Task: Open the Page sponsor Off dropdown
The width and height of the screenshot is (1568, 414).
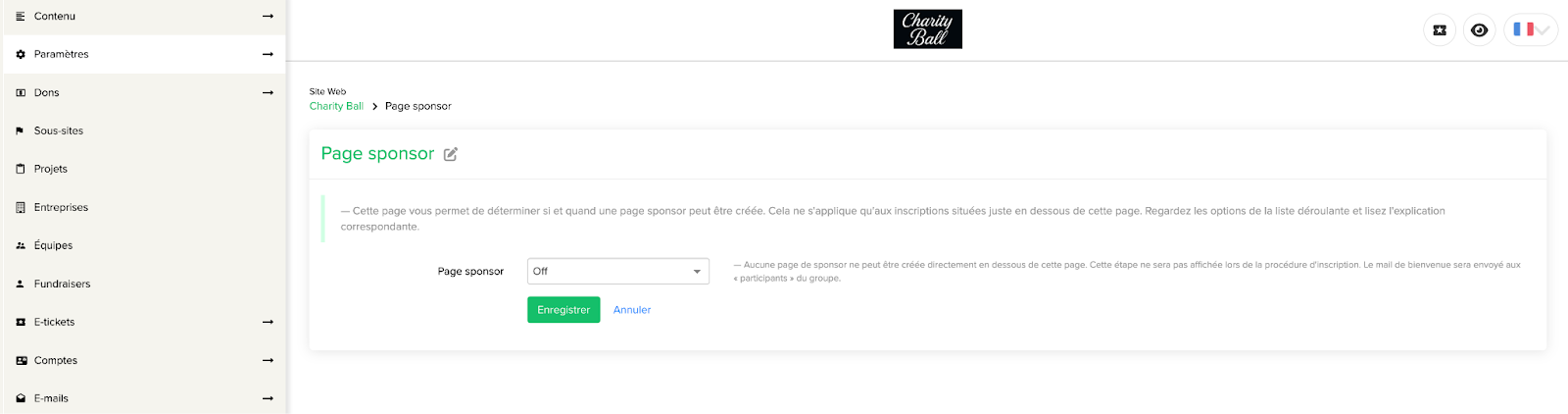Action: [x=618, y=272]
